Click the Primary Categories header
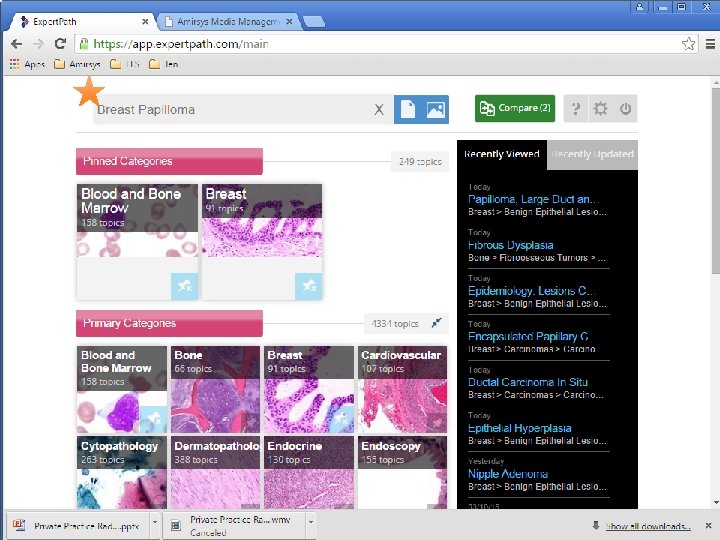 (169, 323)
